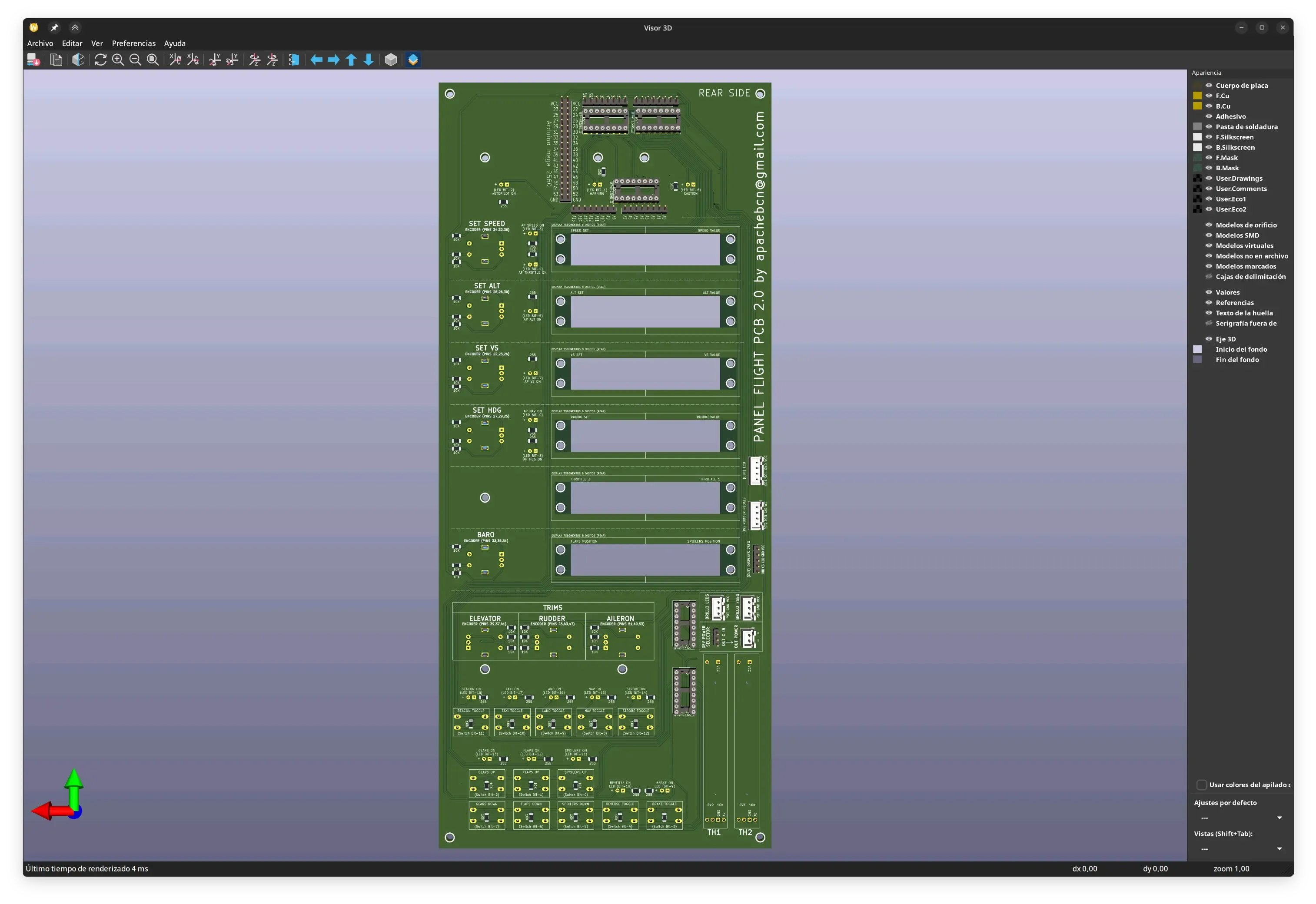Open the 'Vistas (Shift+Tab)' dropdown
This screenshot has width=1316, height=904.
[x=1241, y=848]
